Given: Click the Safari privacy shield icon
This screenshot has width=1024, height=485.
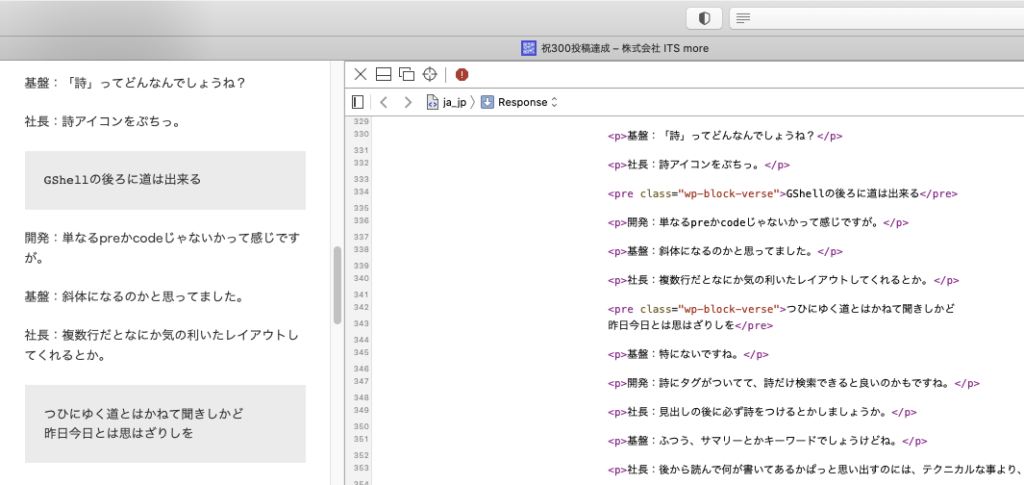Looking at the screenshot, I should tap(704, 18).
